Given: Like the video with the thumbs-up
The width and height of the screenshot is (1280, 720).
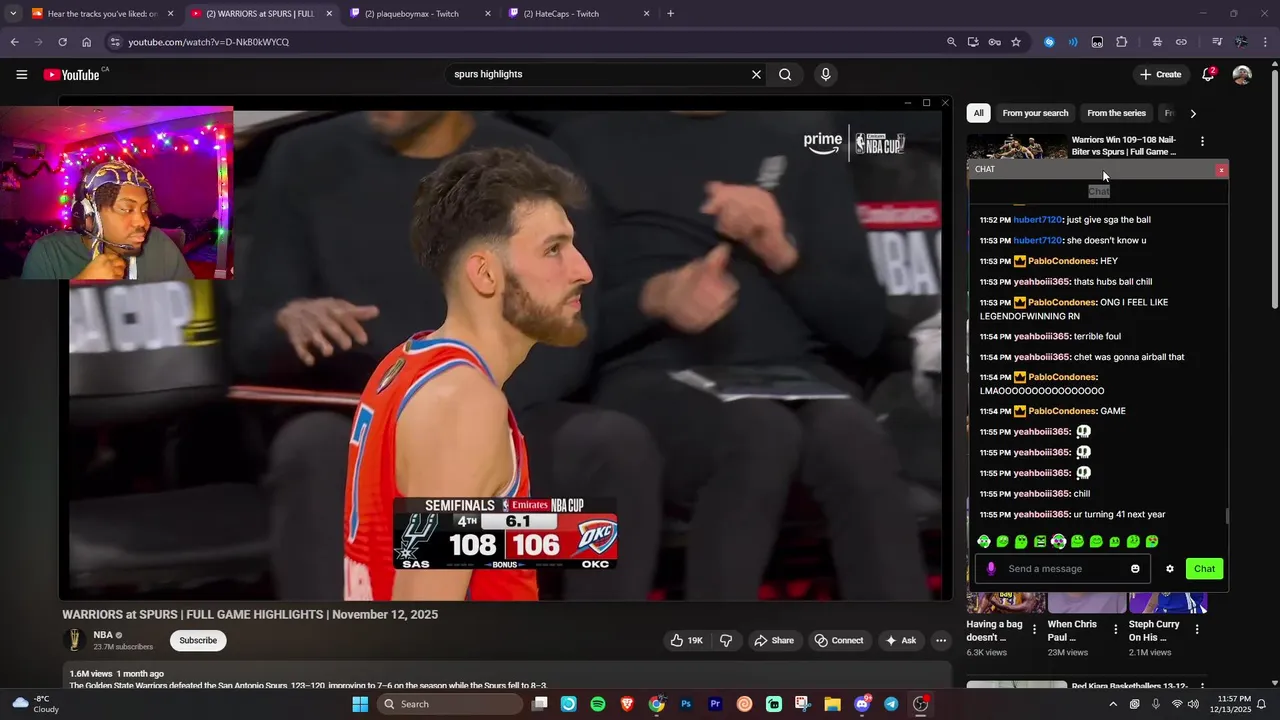Looking at the screenshot, I should click(x=686, y=640).
